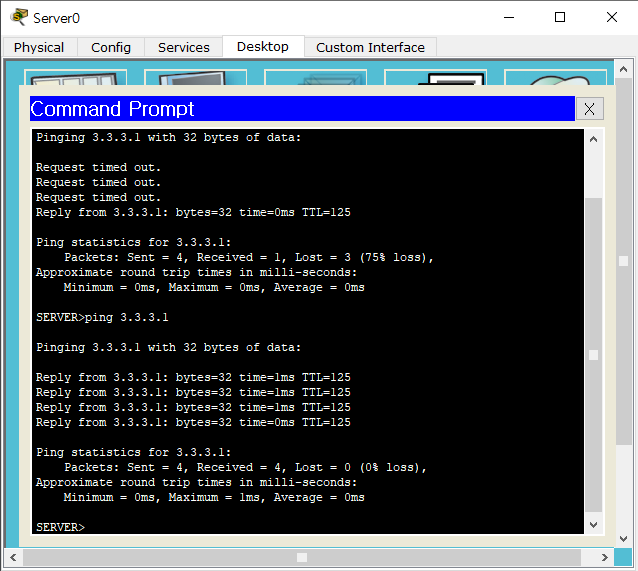Viewport: 638px width, 571px height.
Task: Click the horizontal scroll right arrow
Action: point(605,557)
